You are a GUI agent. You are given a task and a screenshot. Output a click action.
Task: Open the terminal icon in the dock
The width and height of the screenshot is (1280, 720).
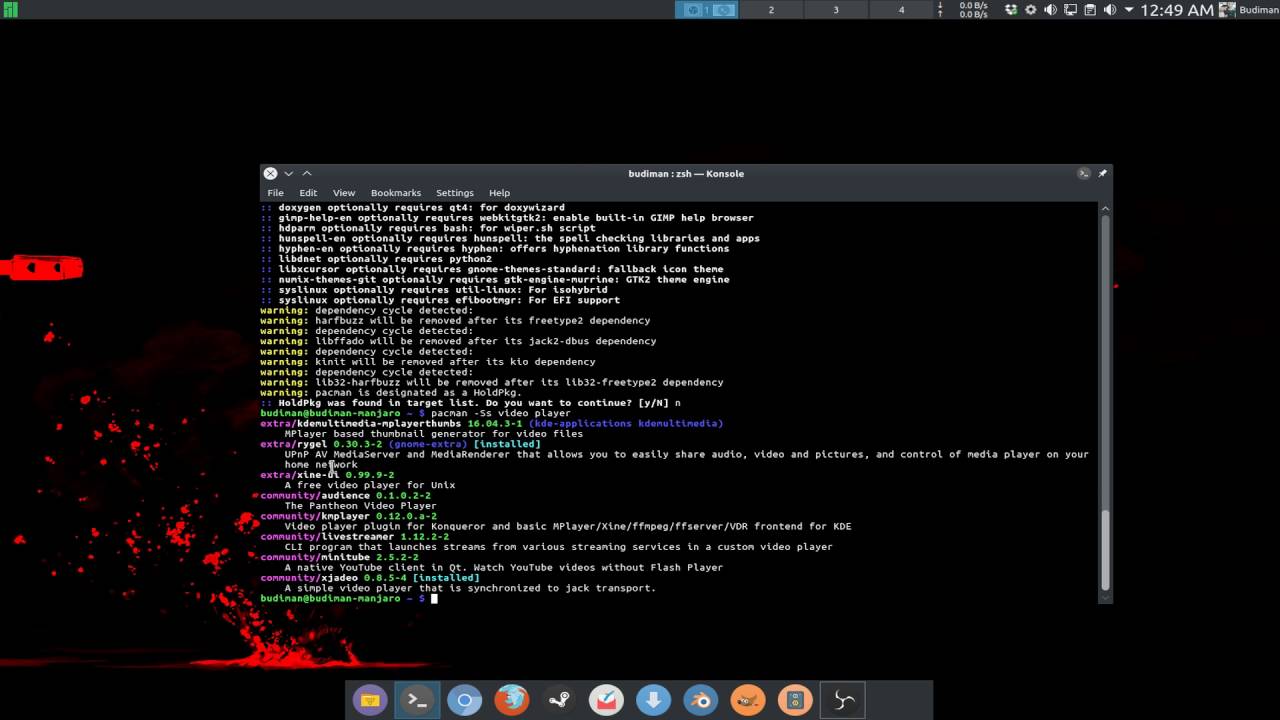coord(417,701)
